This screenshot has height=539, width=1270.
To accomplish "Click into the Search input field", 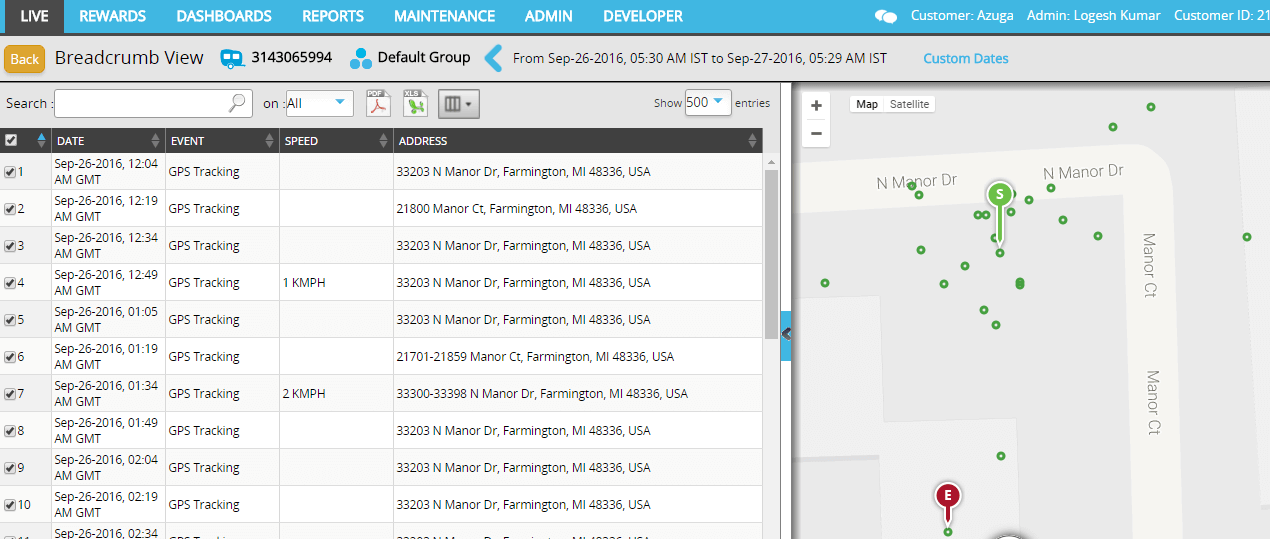I will (140, 103).
